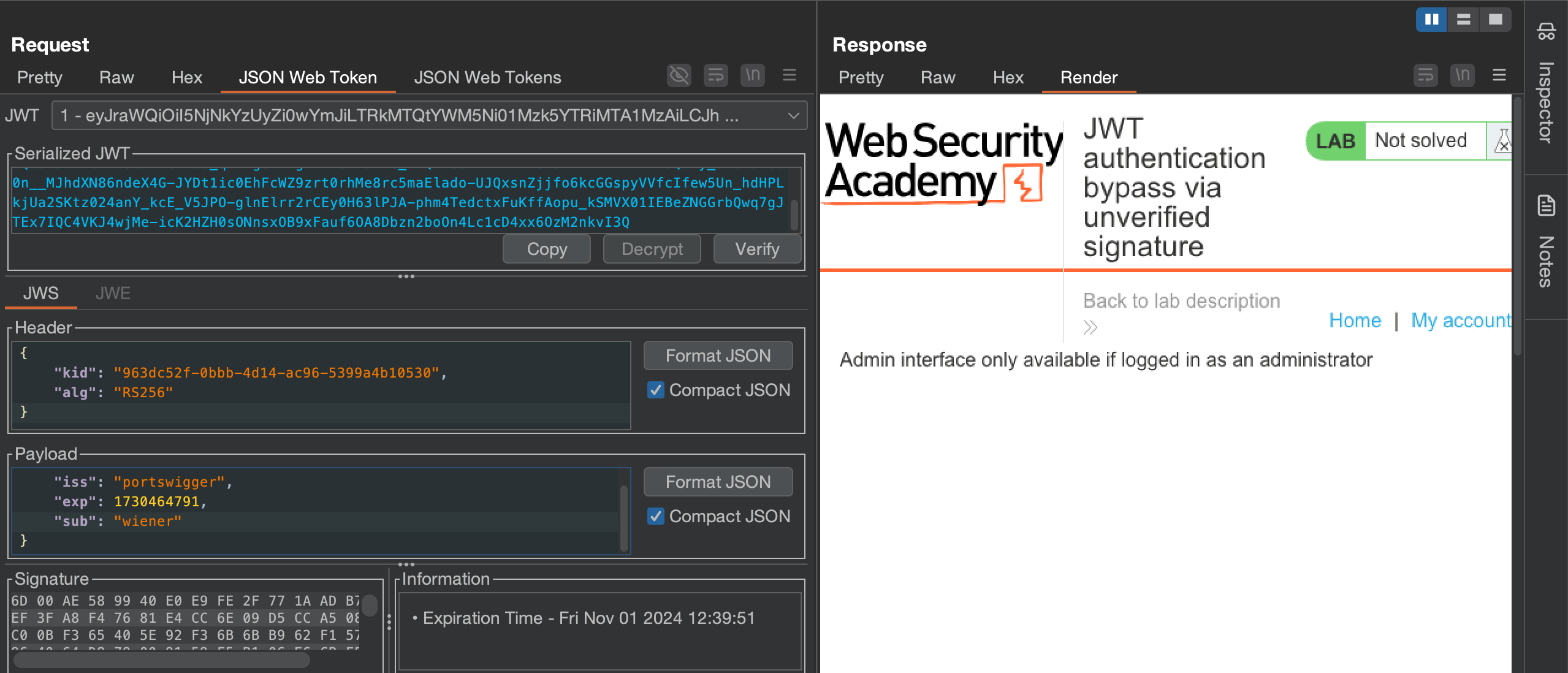Select top-bottom stacked layout icon
The width and height of the screenshot is (1568, 673).
1463,20
